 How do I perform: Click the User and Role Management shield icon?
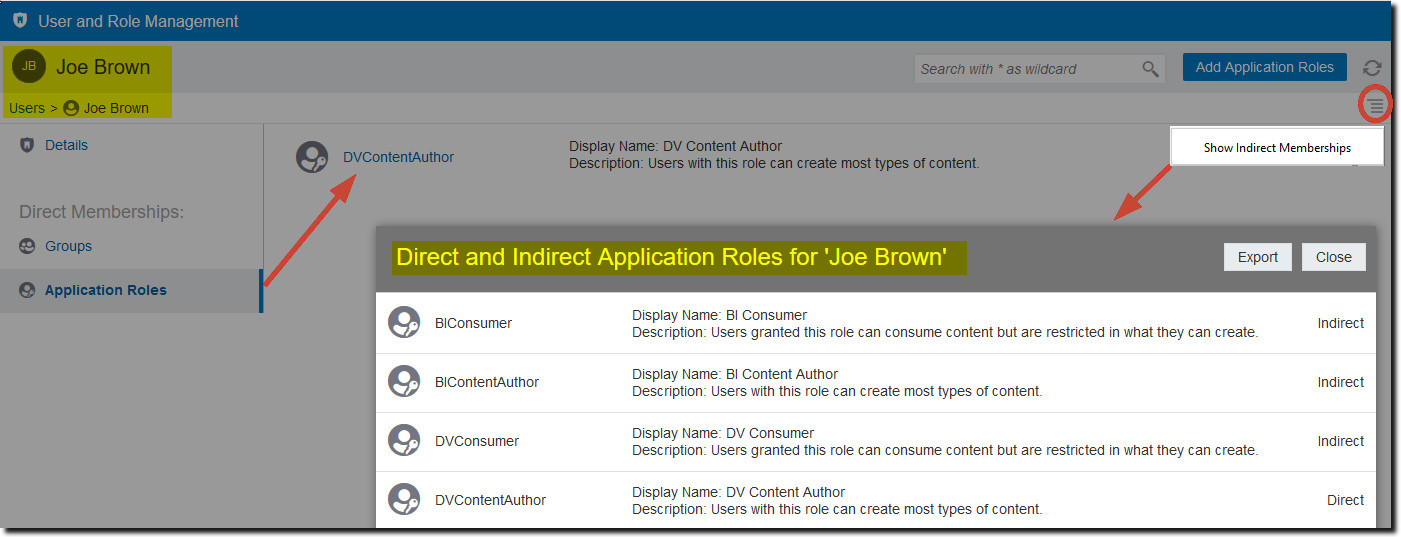(x=20, y=21)
